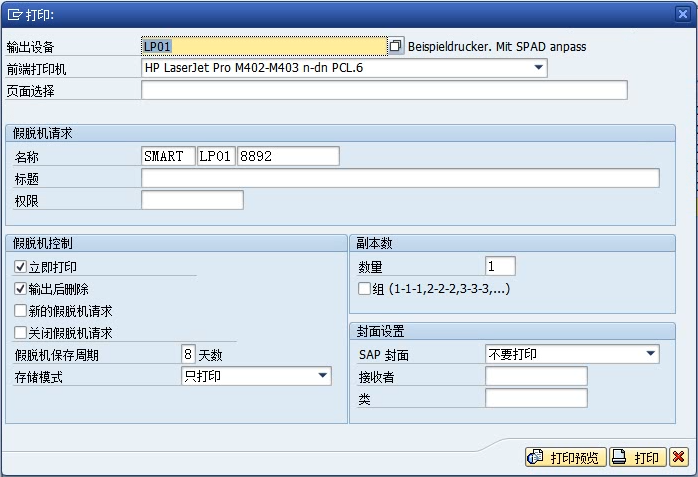
Task: Click the spool title (标题) text field
Action: pos(400,178)
